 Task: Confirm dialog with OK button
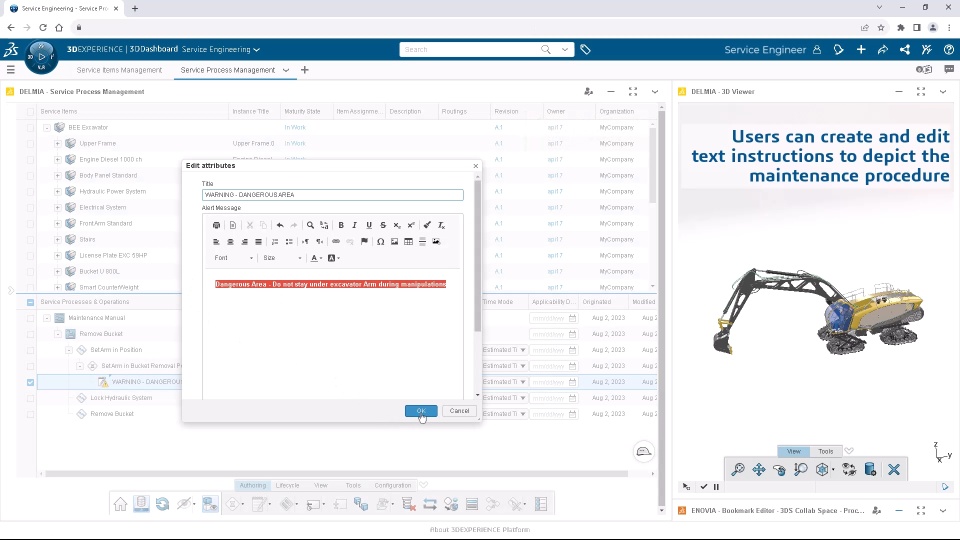[x=421, y=411]
